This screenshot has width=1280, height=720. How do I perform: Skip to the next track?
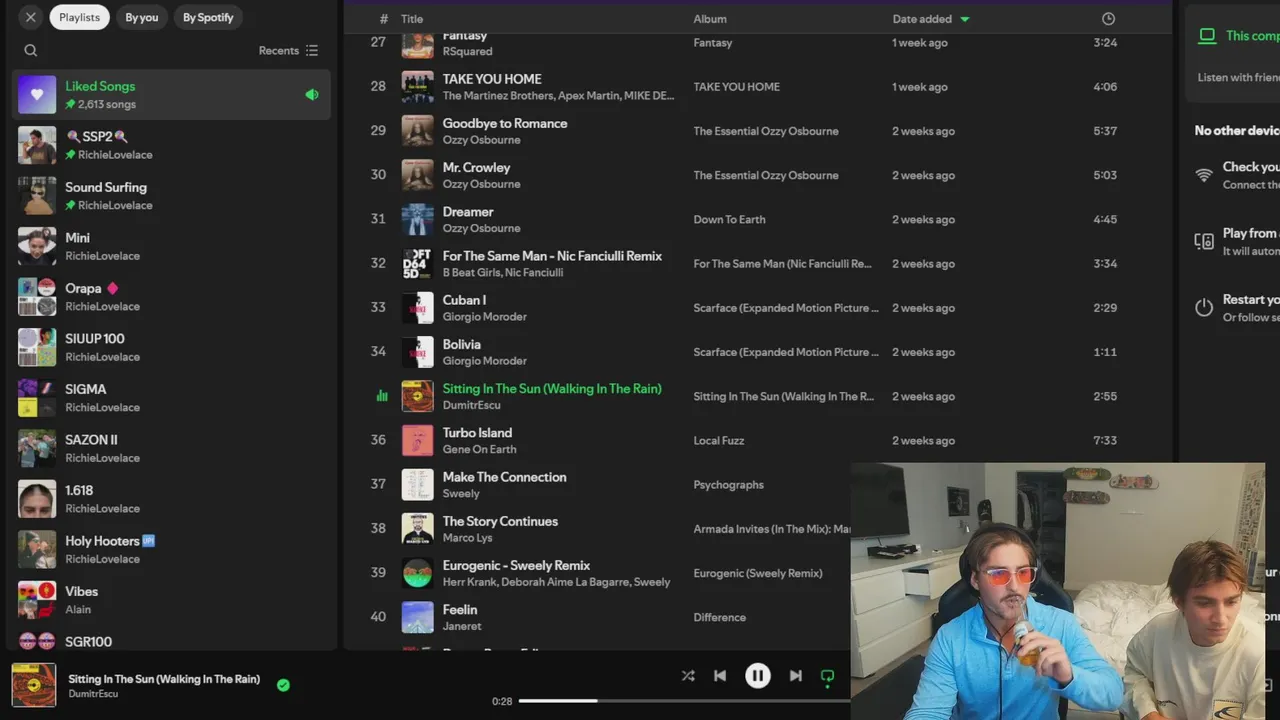(795, 676)
